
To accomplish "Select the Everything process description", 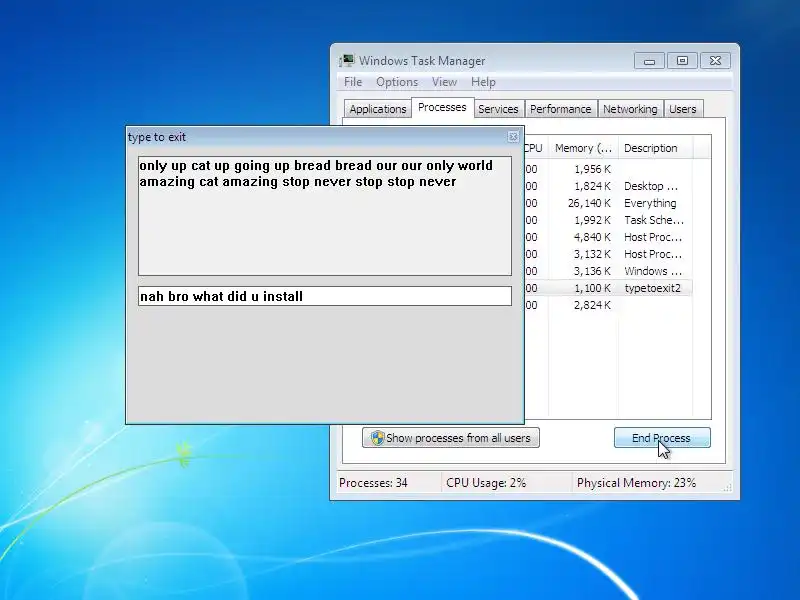I will pos(650,203).
